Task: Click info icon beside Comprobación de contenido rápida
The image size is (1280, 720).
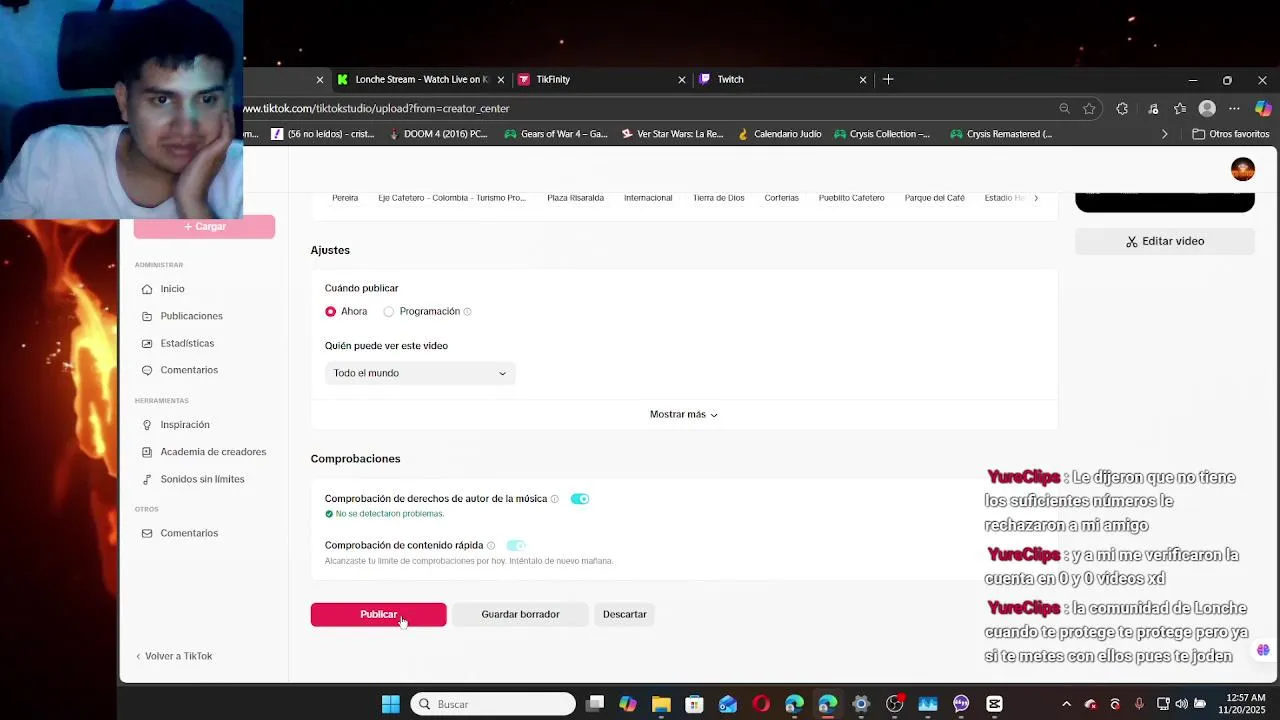Action: point(491,546)
